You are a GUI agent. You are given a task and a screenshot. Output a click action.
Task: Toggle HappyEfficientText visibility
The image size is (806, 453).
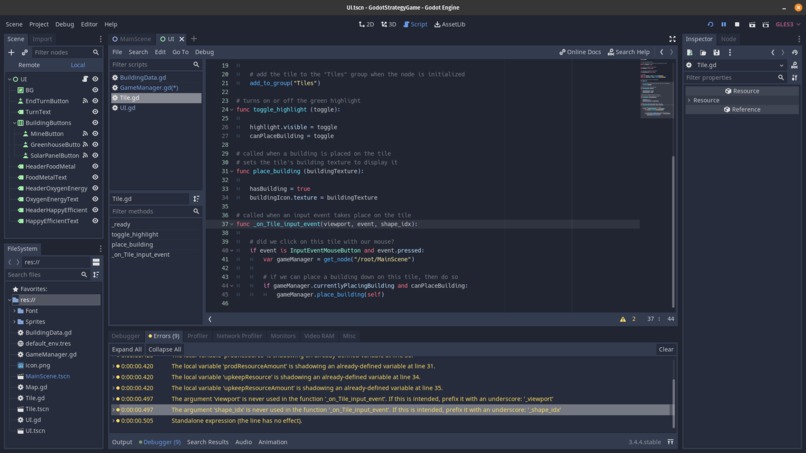95,221
